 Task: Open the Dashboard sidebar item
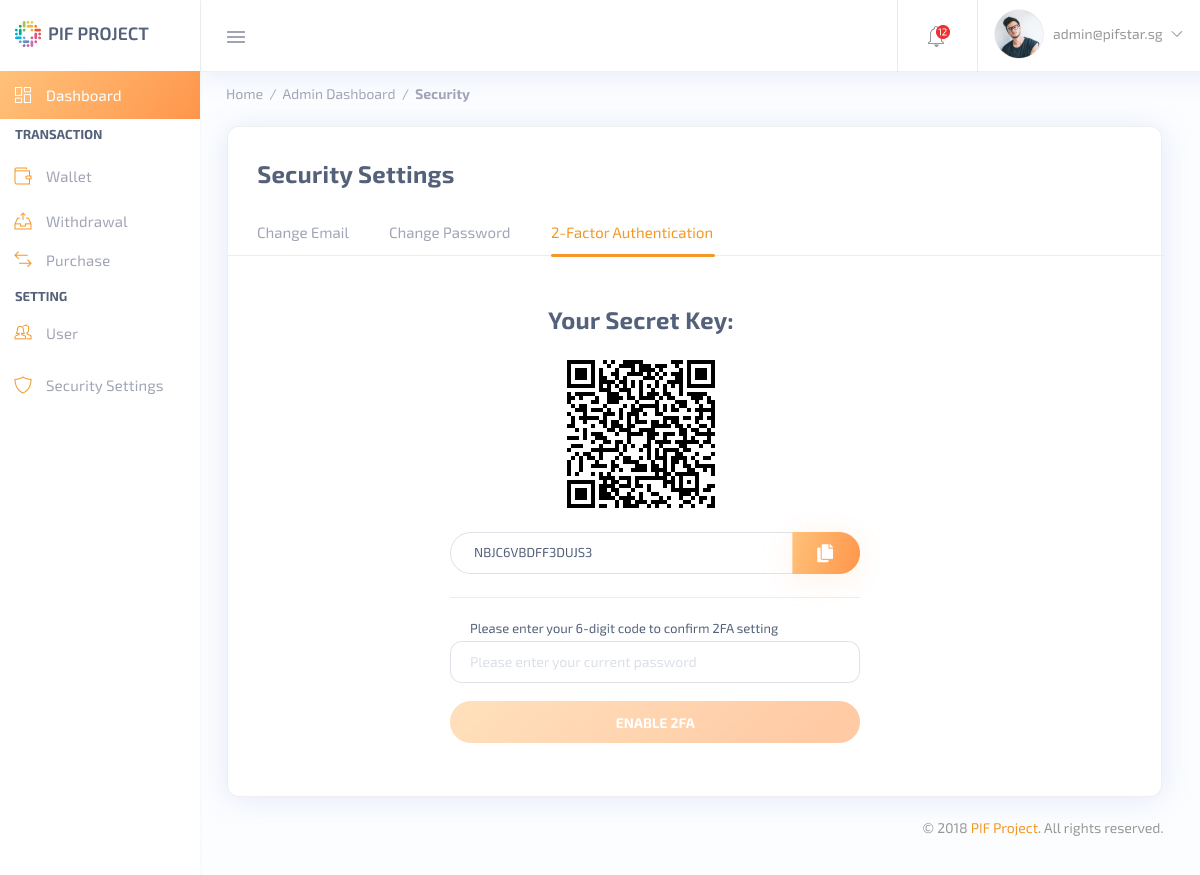[100, 95]
